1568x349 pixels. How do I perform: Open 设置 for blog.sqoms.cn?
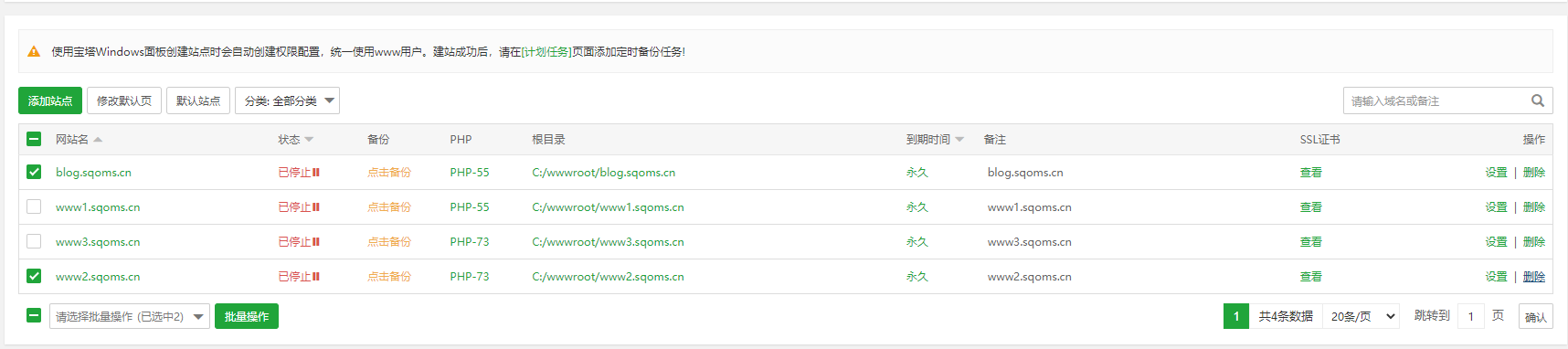(1496, 173)
